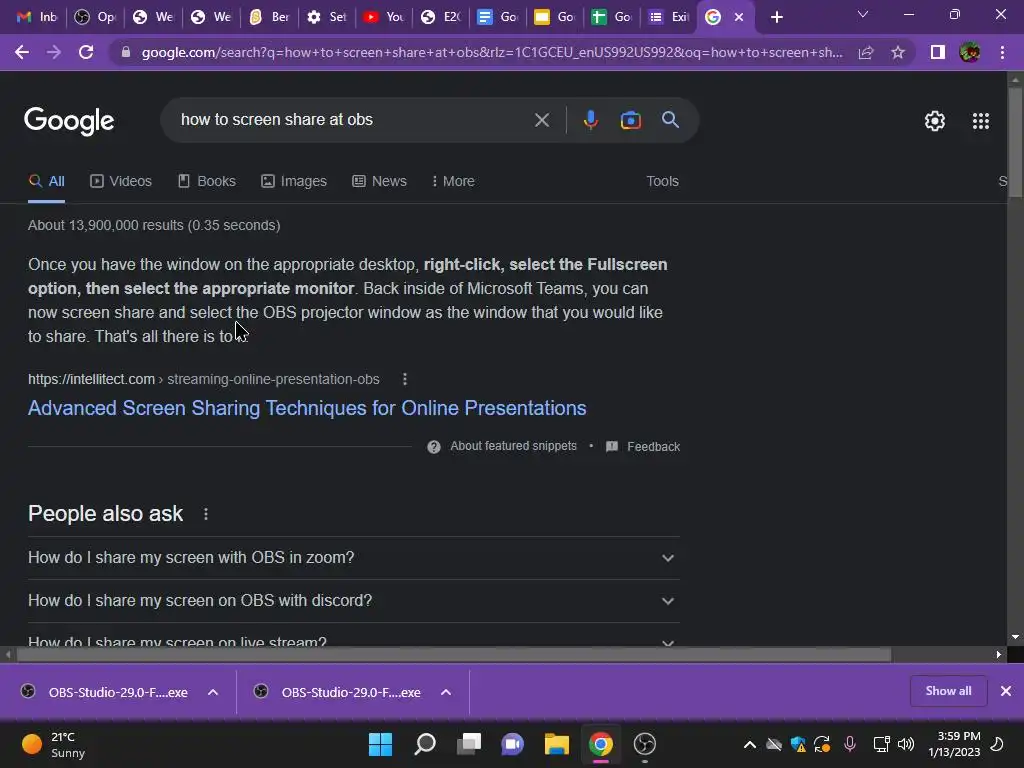The height and width of the screenshot is (768, 1024).
Task: Open clock and date 3:59 PM
Action: click(954, 744)
